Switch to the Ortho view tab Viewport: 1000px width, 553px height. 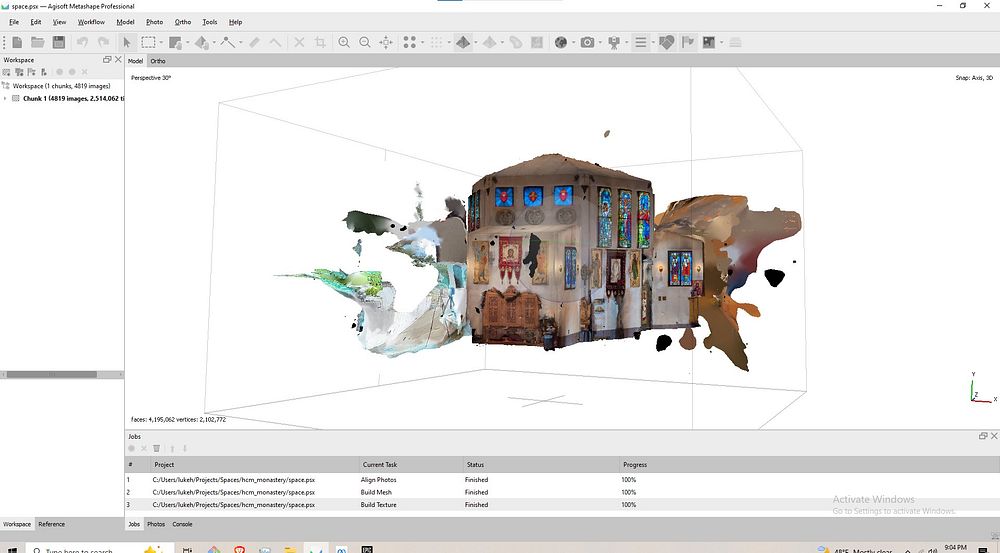click(158, 61)
